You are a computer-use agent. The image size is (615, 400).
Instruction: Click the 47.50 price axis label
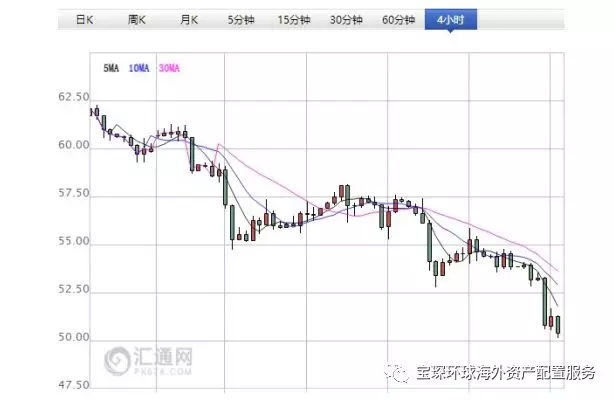[74, 386]
